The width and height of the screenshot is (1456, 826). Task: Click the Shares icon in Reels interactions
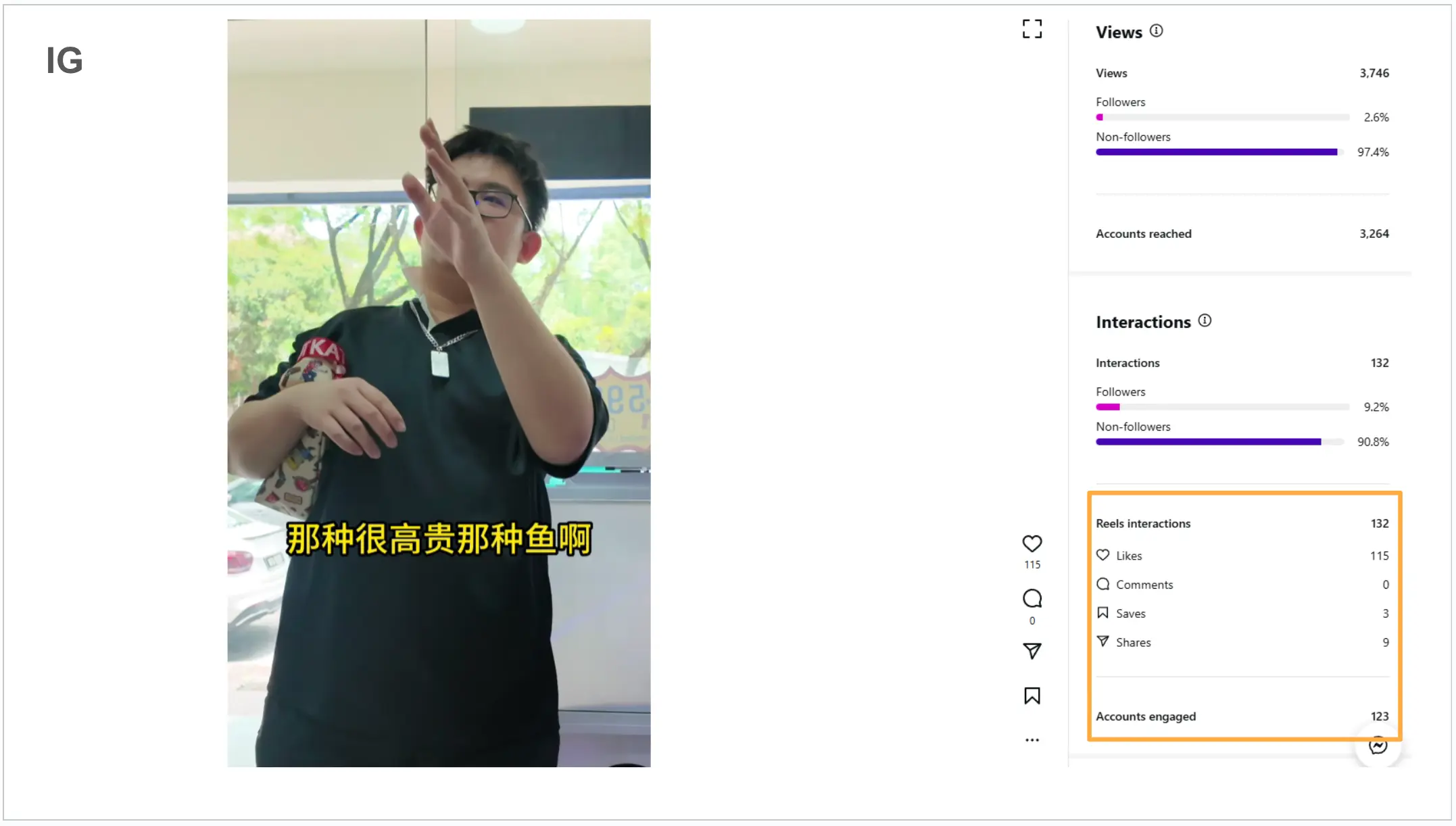point(1102,641)
